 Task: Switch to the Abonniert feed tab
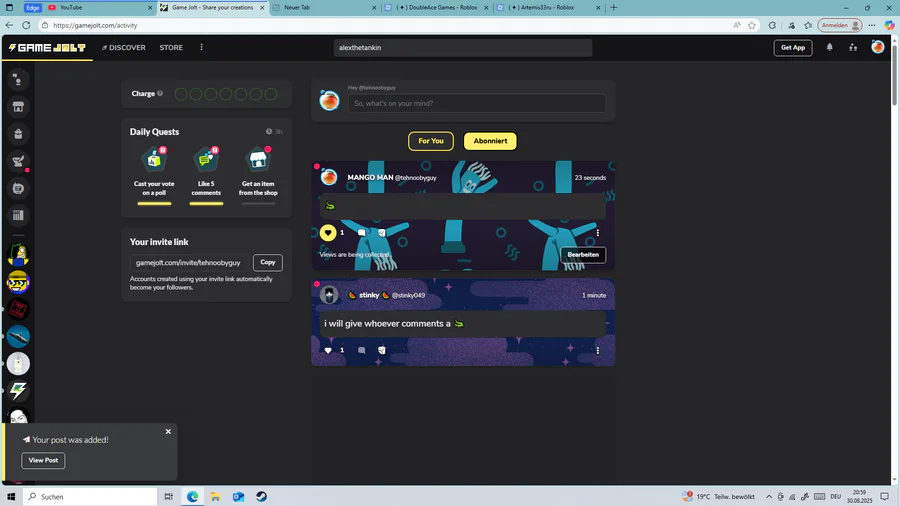pyautogui.click(x=490, y=141)
